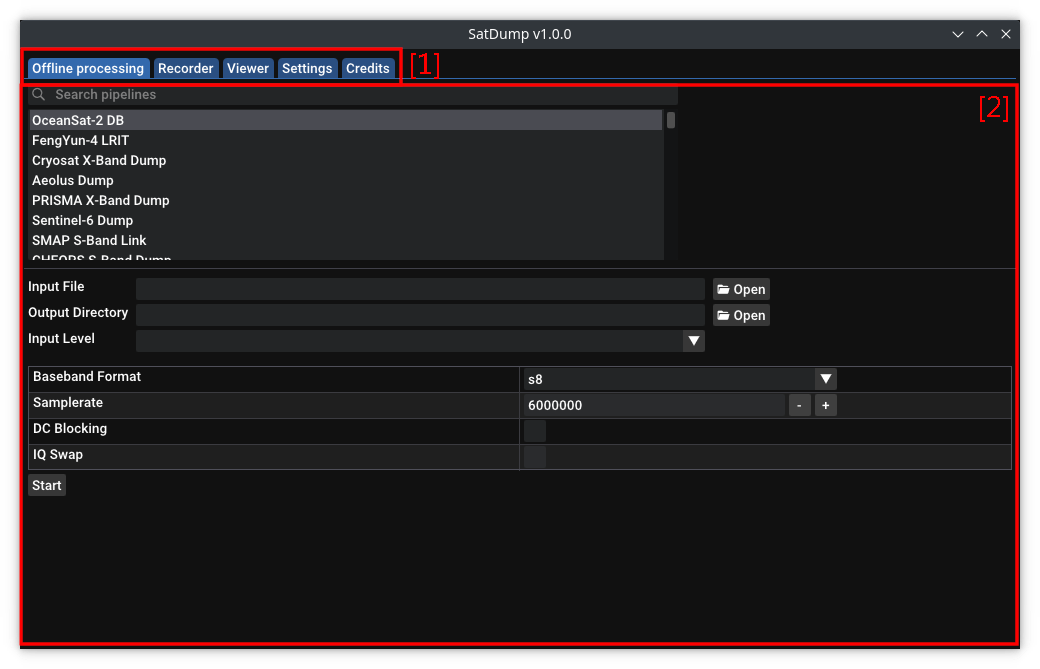The width and height of the screenshot is (1040, 669).
Task: Close the SatDump window
Action: click(1006, 34)
